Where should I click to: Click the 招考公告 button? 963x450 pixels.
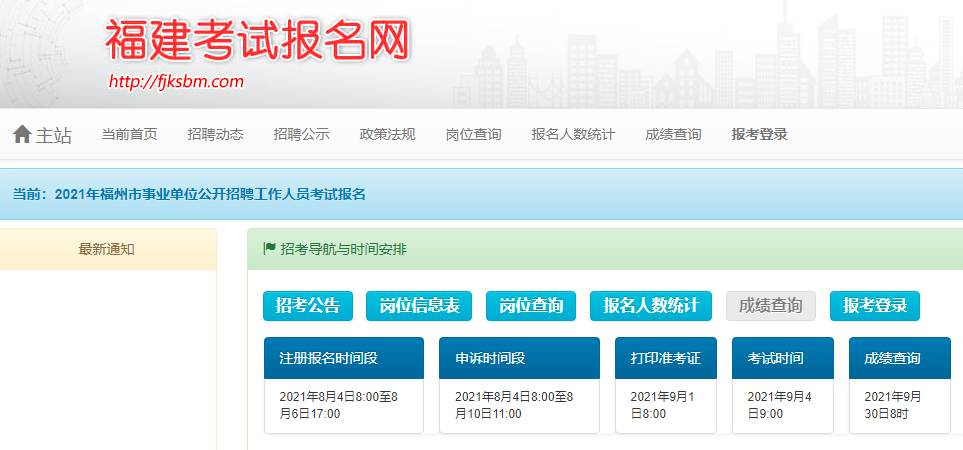pos(308,306)
